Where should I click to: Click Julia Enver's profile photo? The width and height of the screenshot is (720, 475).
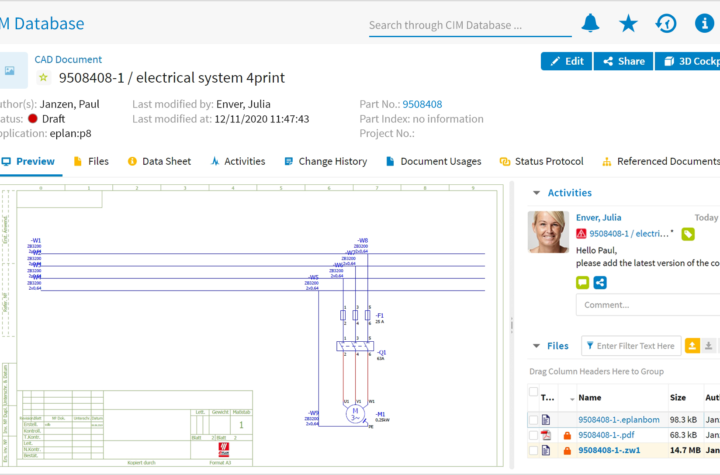[x=548, y=232]
